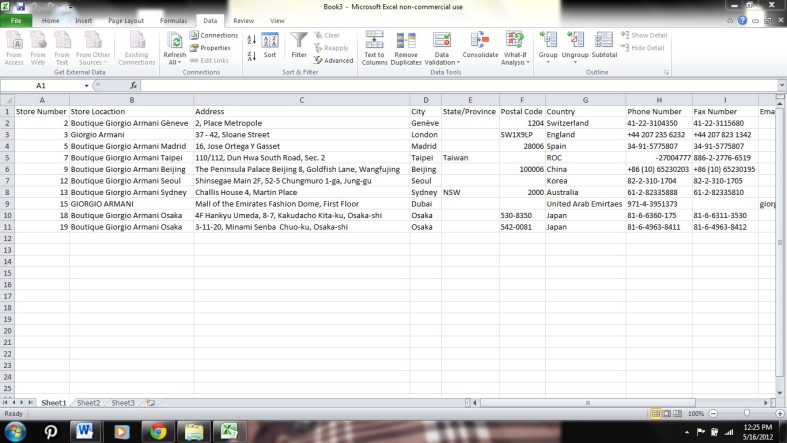Open Chrome from the taskbar
The height and width of the screenshot is (443, 787).
pyautogui.click(x=158, y=431)
